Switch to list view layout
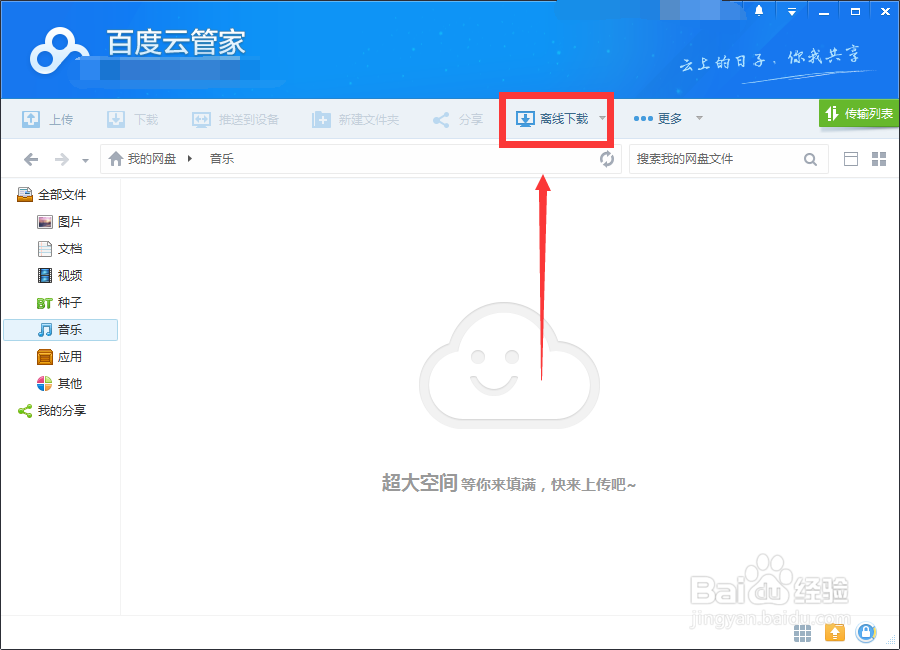The width and height of the screenshot is (900, 650). point(853,158)
